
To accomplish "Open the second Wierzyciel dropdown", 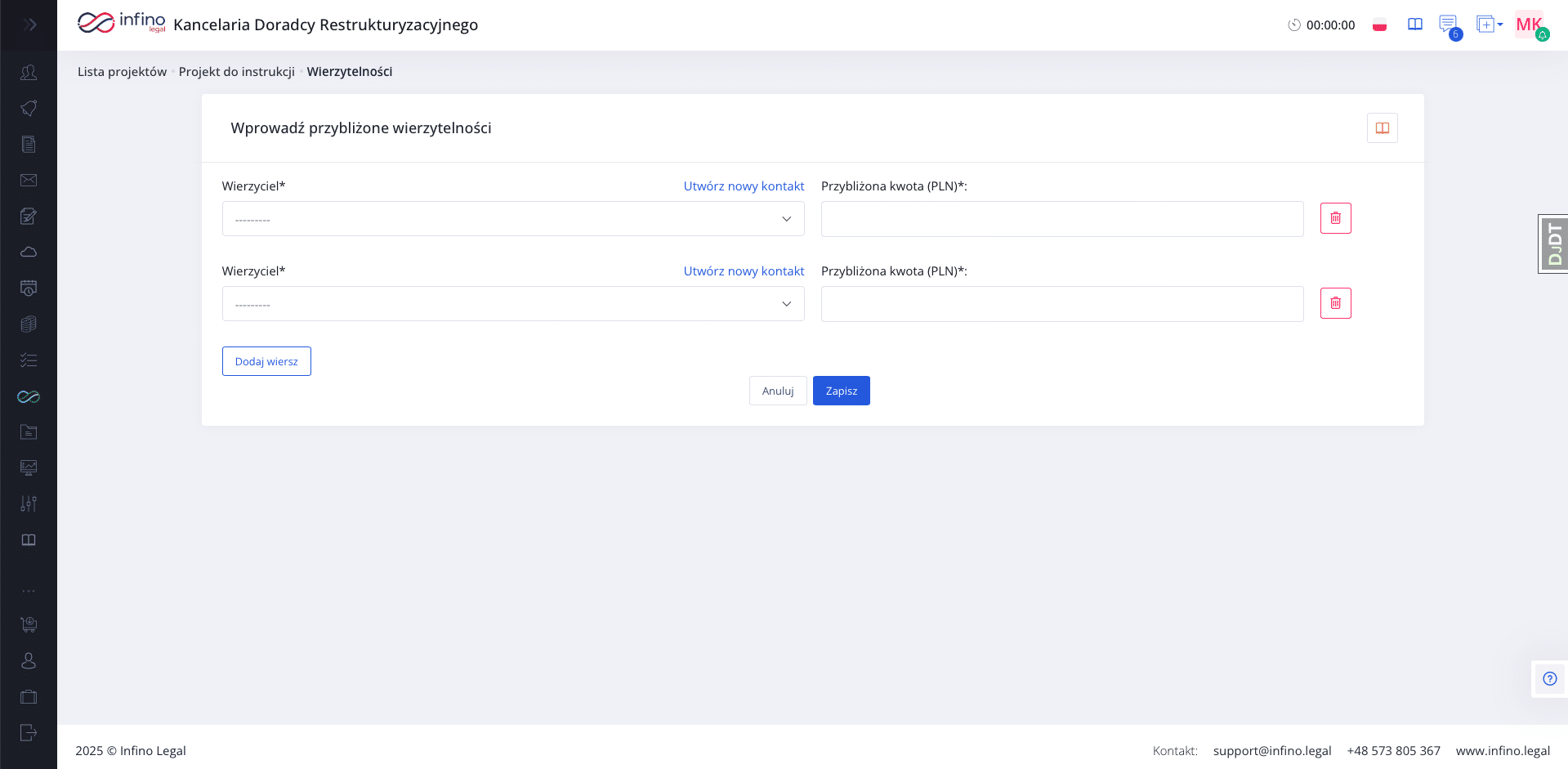I will coord(513,304).
